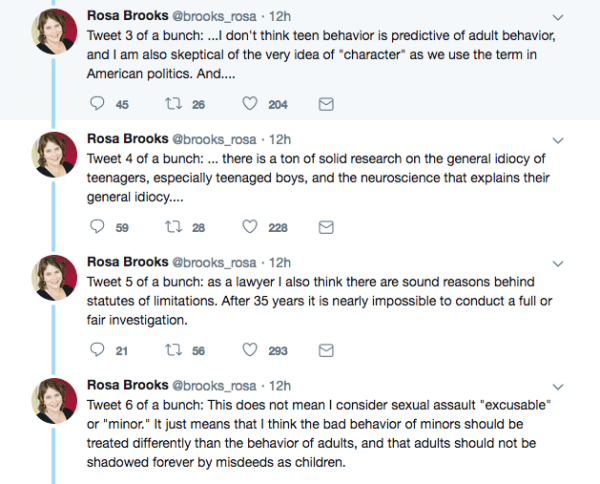The width and height of the screenshot is (600, 484).
Task: Like Tweet 5 with 293 likes
Action: point(251,350)
